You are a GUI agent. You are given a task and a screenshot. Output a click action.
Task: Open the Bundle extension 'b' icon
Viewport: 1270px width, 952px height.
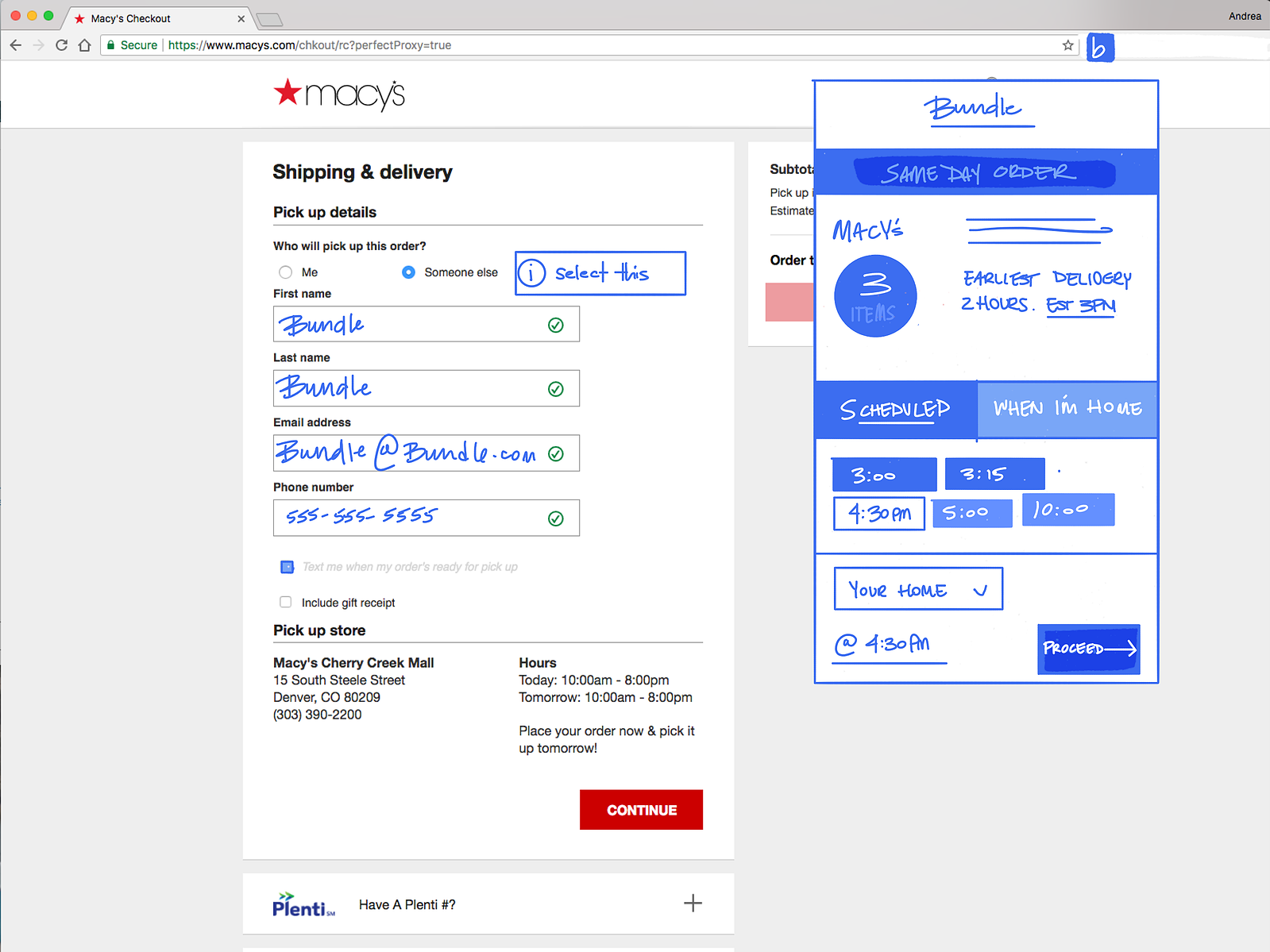point(1100,48)
